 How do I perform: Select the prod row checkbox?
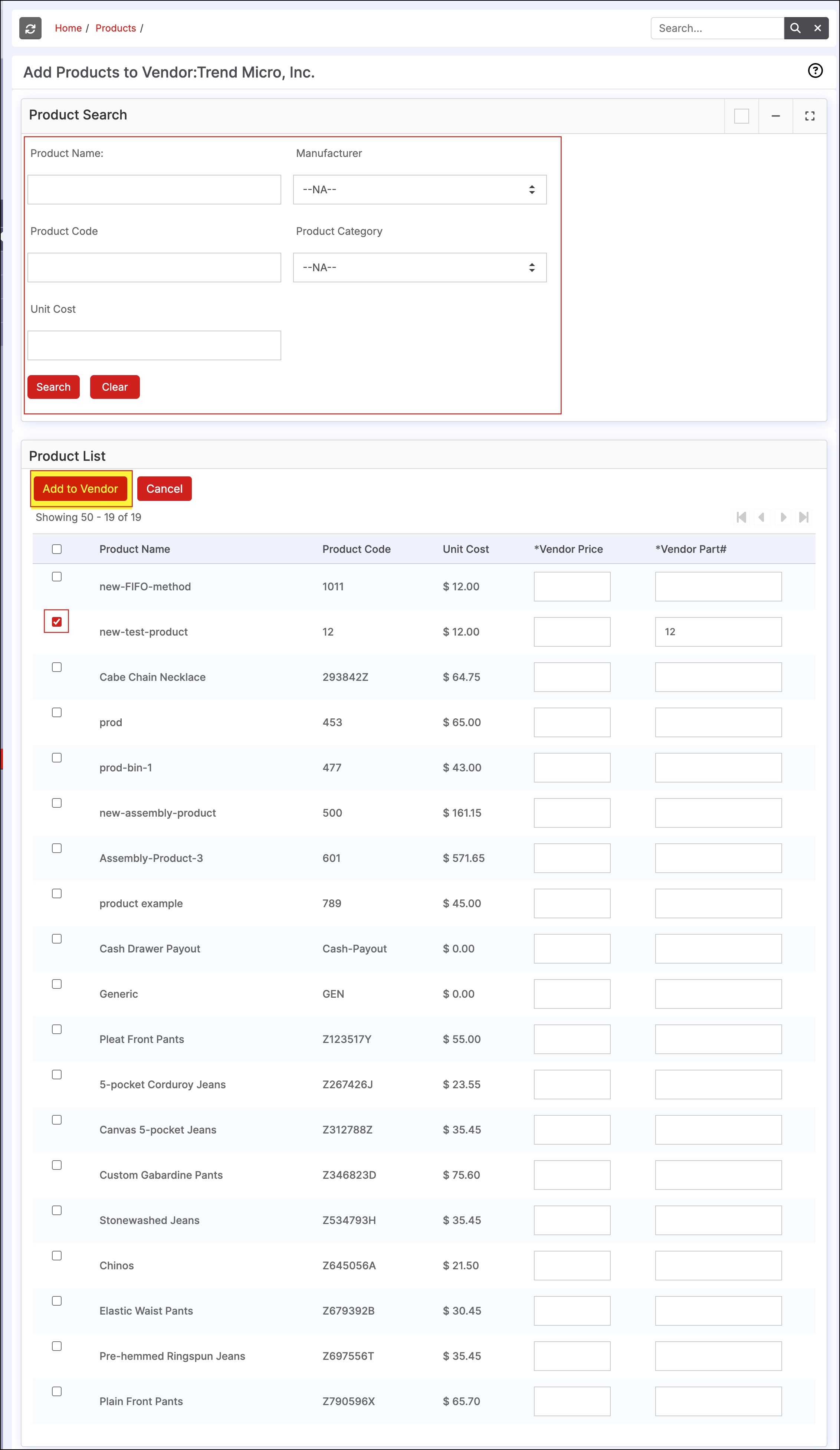[x=57, y=712]
